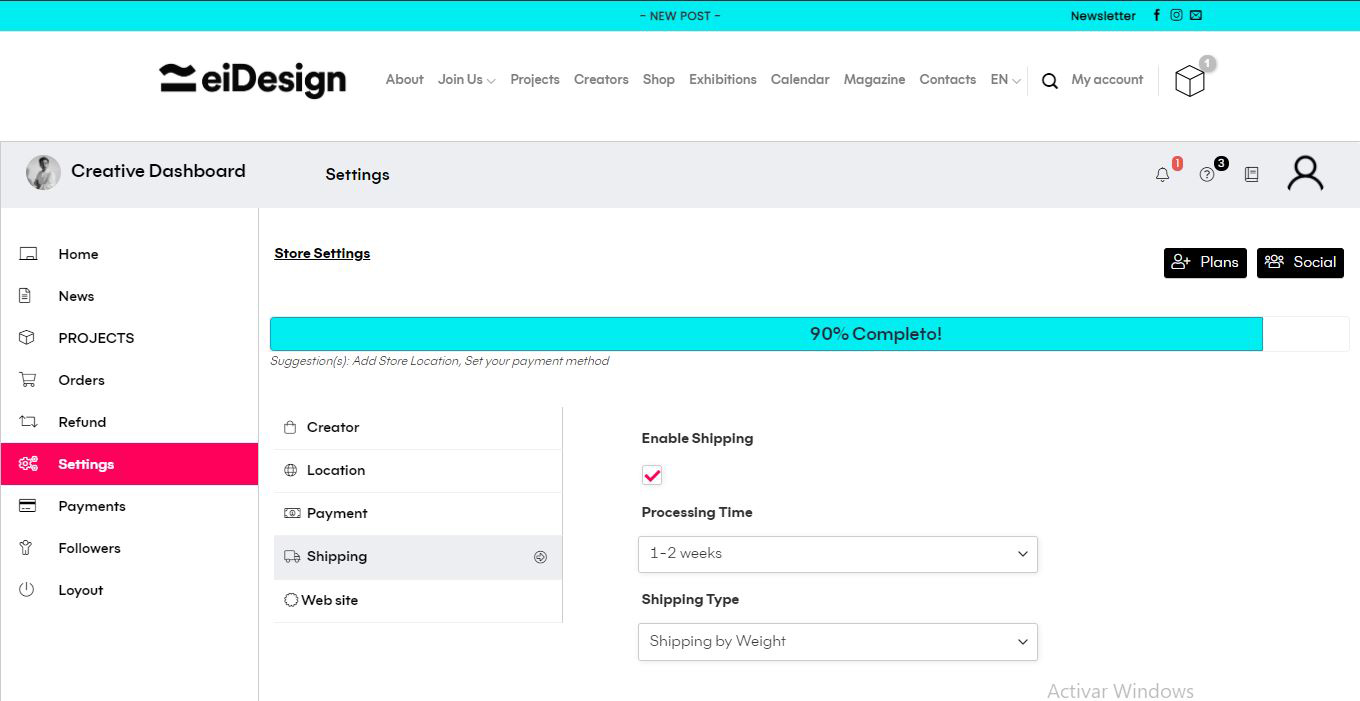The image size is (1360, 701).
Task: Open the documentation book icon in dashboard header
Action: click(x=1251, y=175)
